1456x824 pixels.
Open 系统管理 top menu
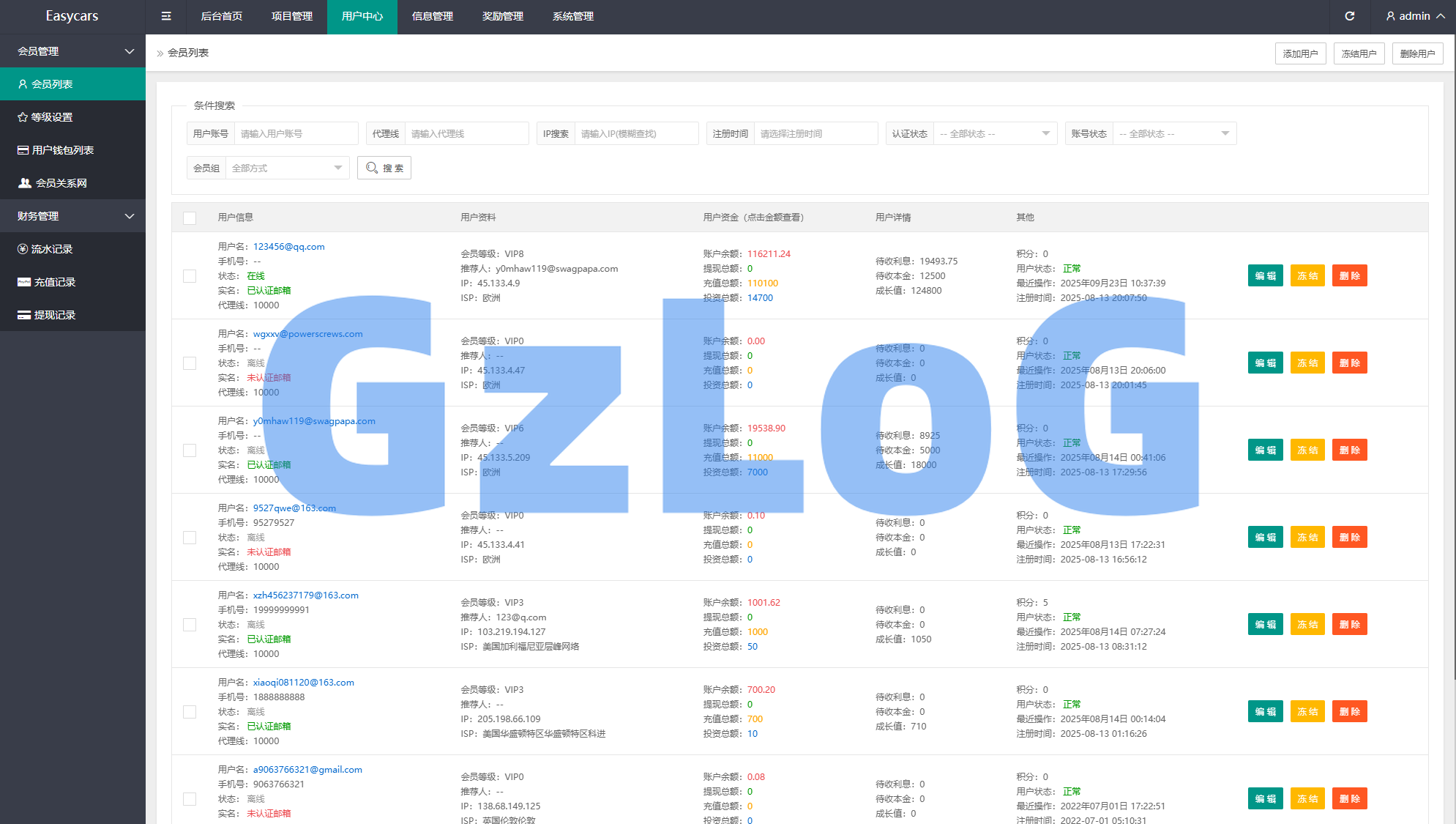(x=572, y=16)
